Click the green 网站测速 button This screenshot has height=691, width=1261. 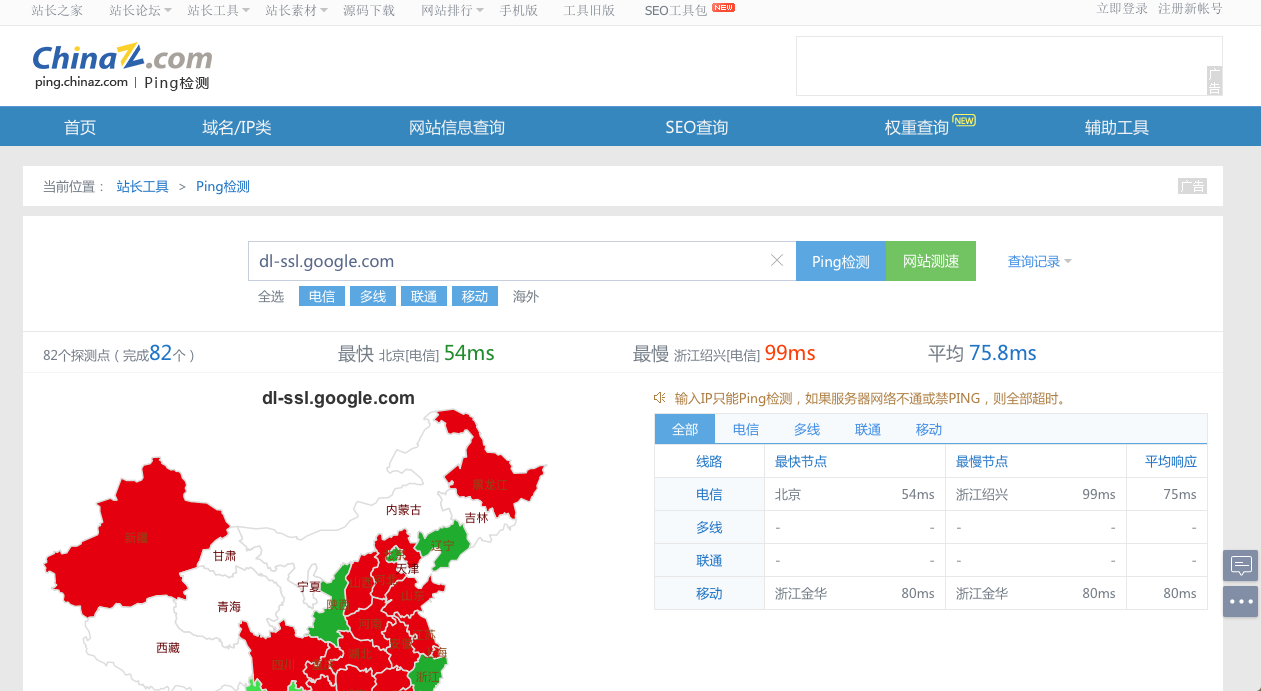click(x=931, y=261)
